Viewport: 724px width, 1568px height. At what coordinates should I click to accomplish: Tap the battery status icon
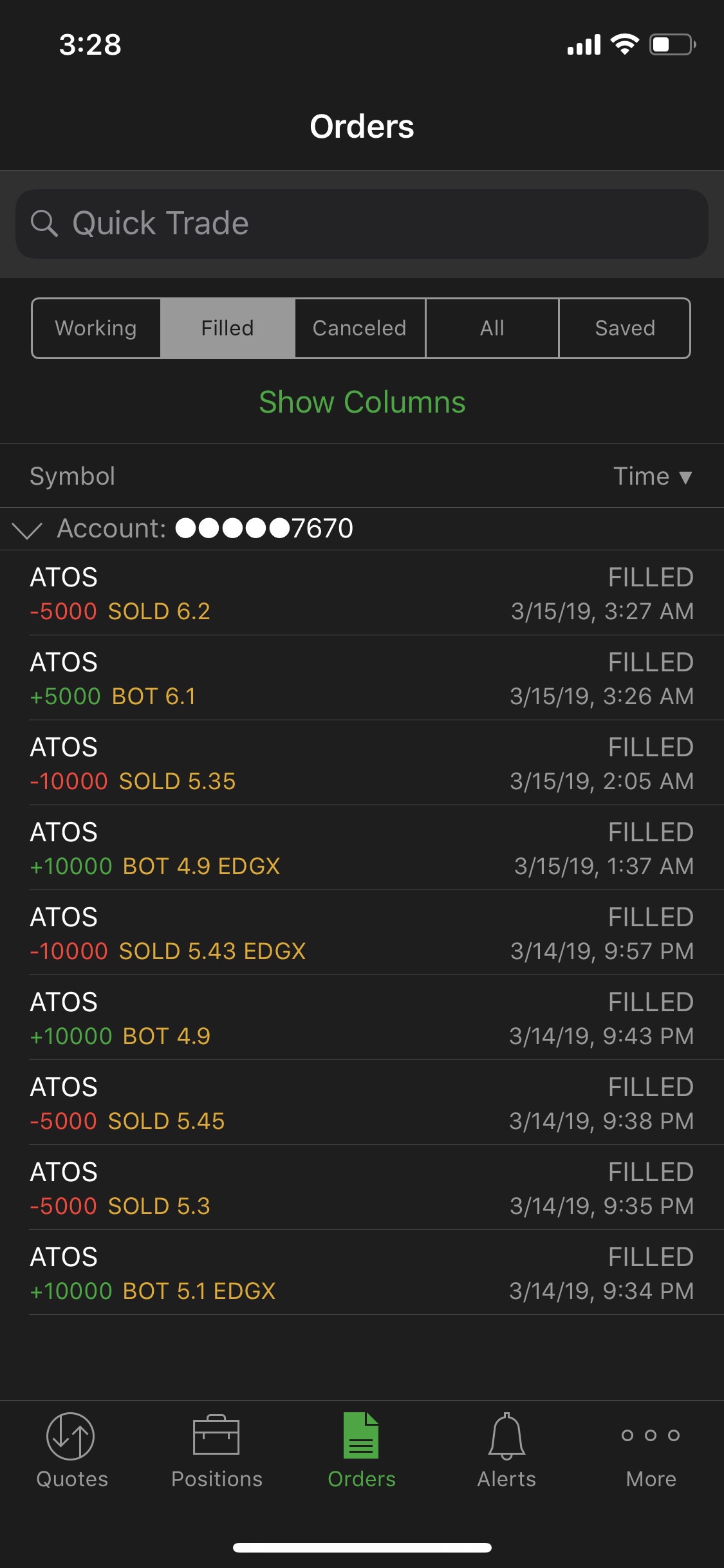pyautogui.click(x=673, y=45)
